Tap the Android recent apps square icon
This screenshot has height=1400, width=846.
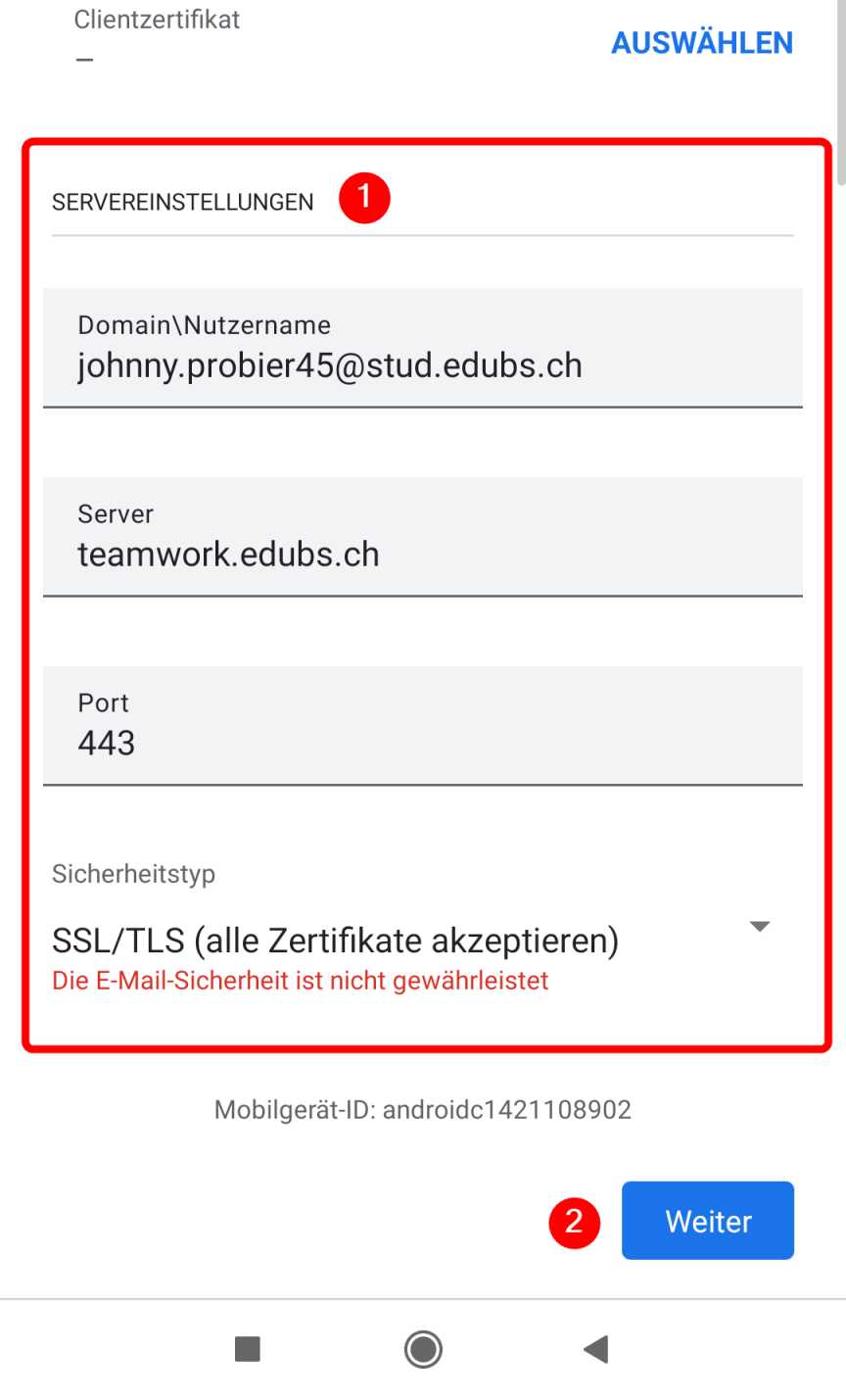point(248,1349)
